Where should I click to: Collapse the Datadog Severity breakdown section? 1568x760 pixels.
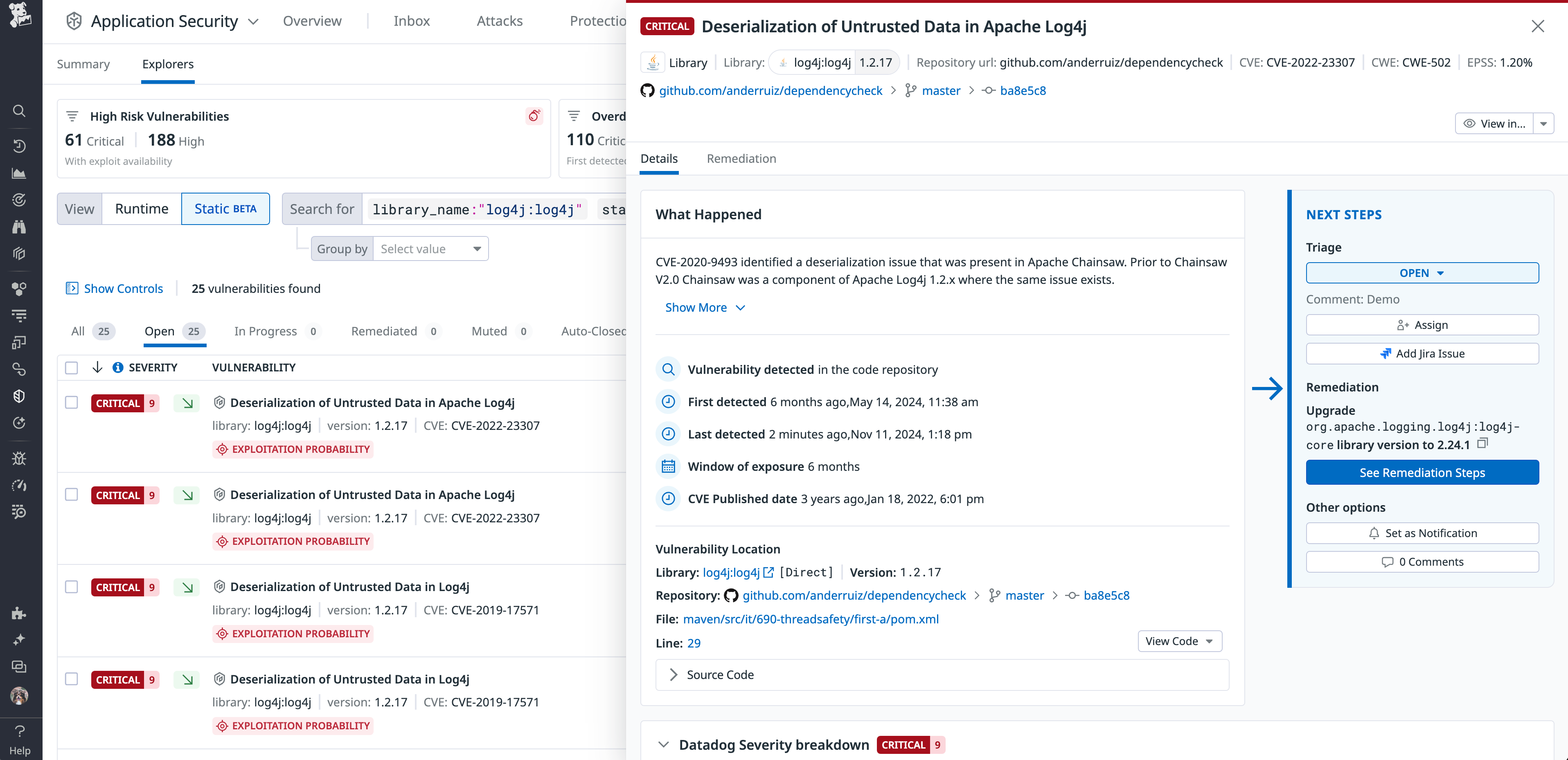(x=664, y=744)
